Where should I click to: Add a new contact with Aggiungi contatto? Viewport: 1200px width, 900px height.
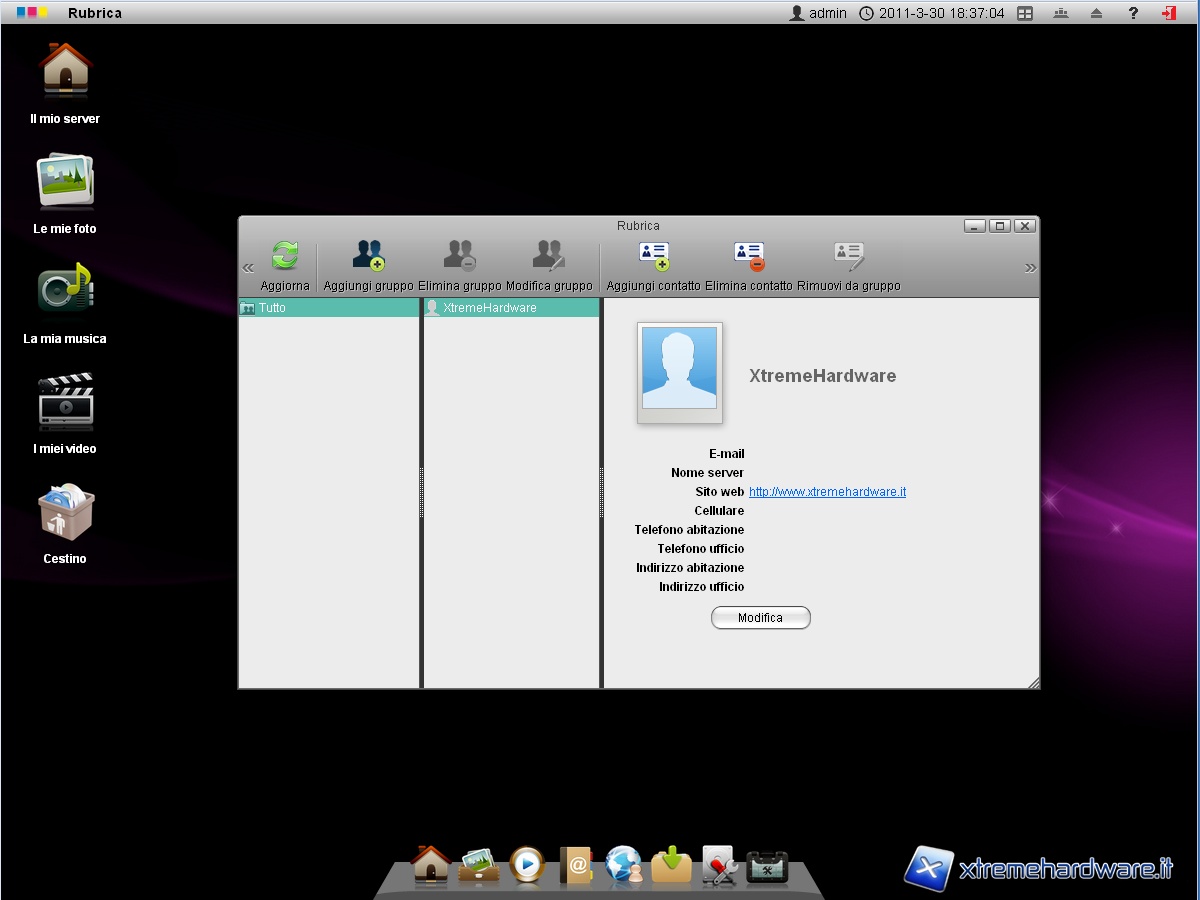[653, 257]
